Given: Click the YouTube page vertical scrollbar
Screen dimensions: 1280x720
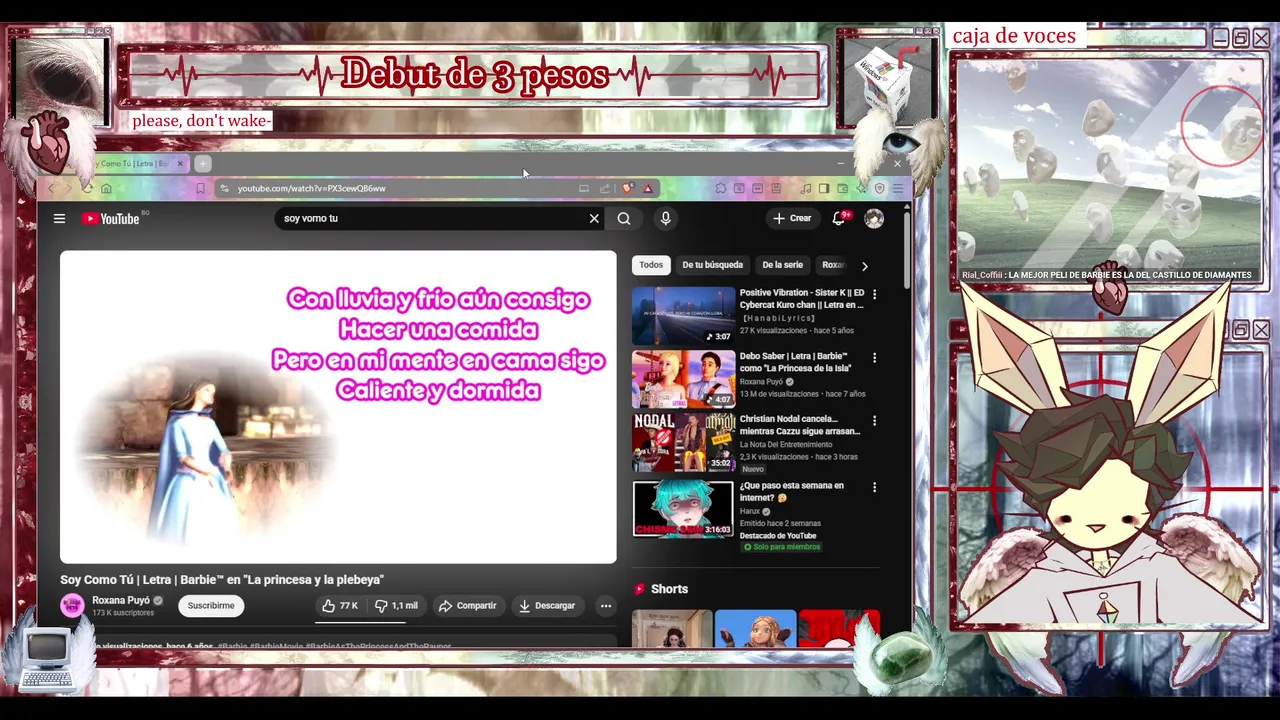Looking at the screenshot, I should pos(907,250).
